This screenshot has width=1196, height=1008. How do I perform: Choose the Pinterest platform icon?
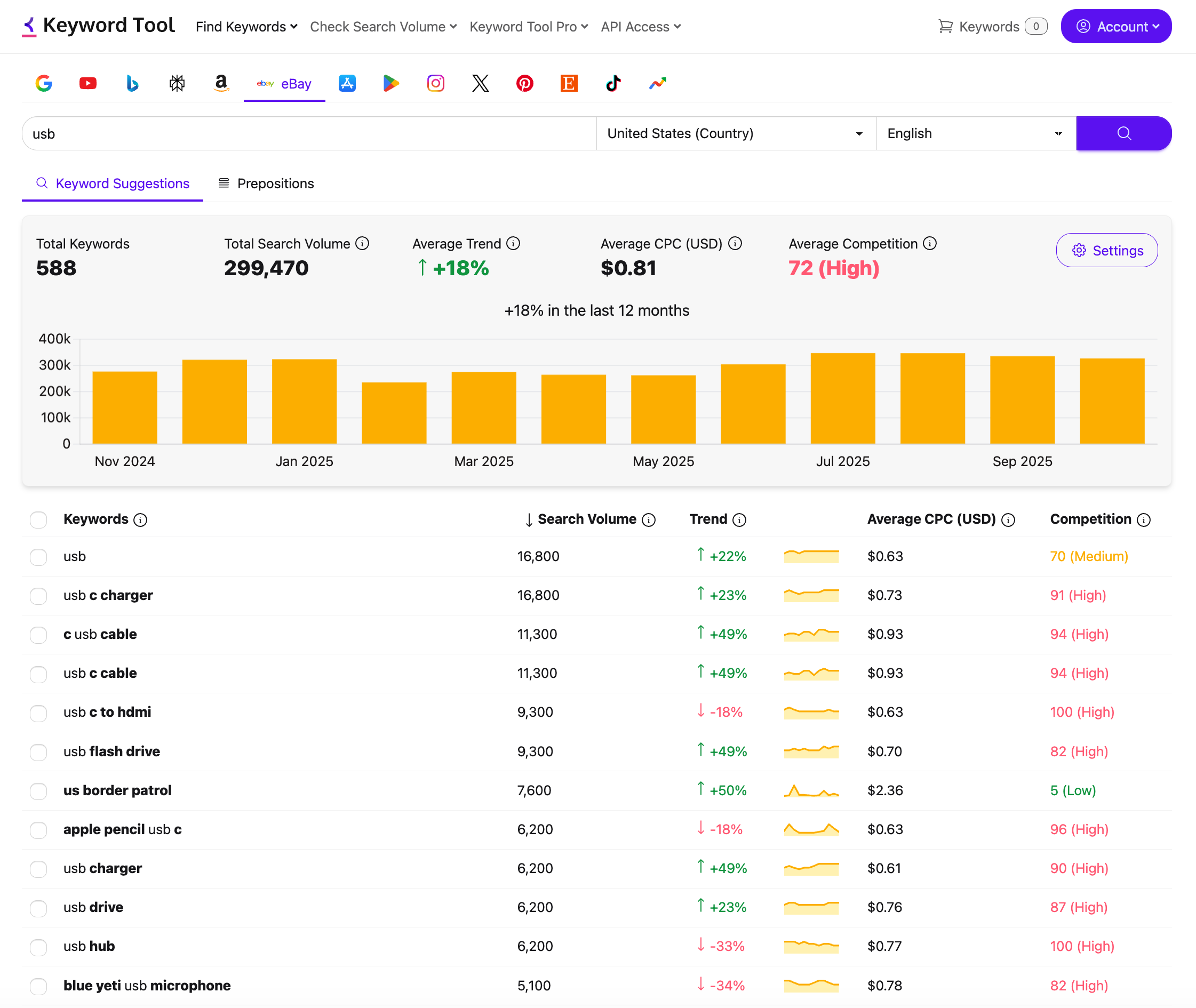pyautogui.click(x=524, y=83)
